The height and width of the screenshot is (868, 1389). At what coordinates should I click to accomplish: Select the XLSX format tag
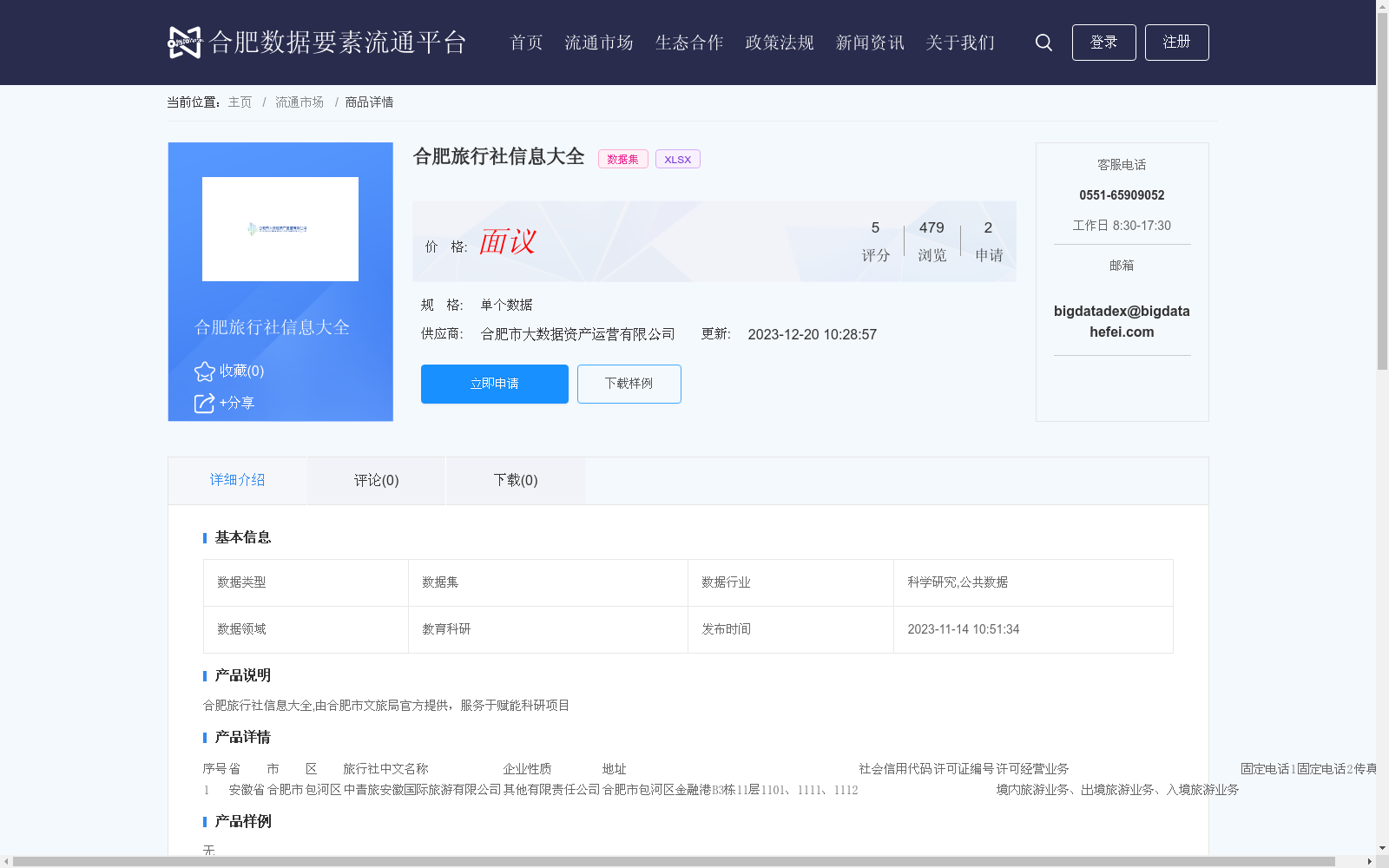(x=677, y=159)
